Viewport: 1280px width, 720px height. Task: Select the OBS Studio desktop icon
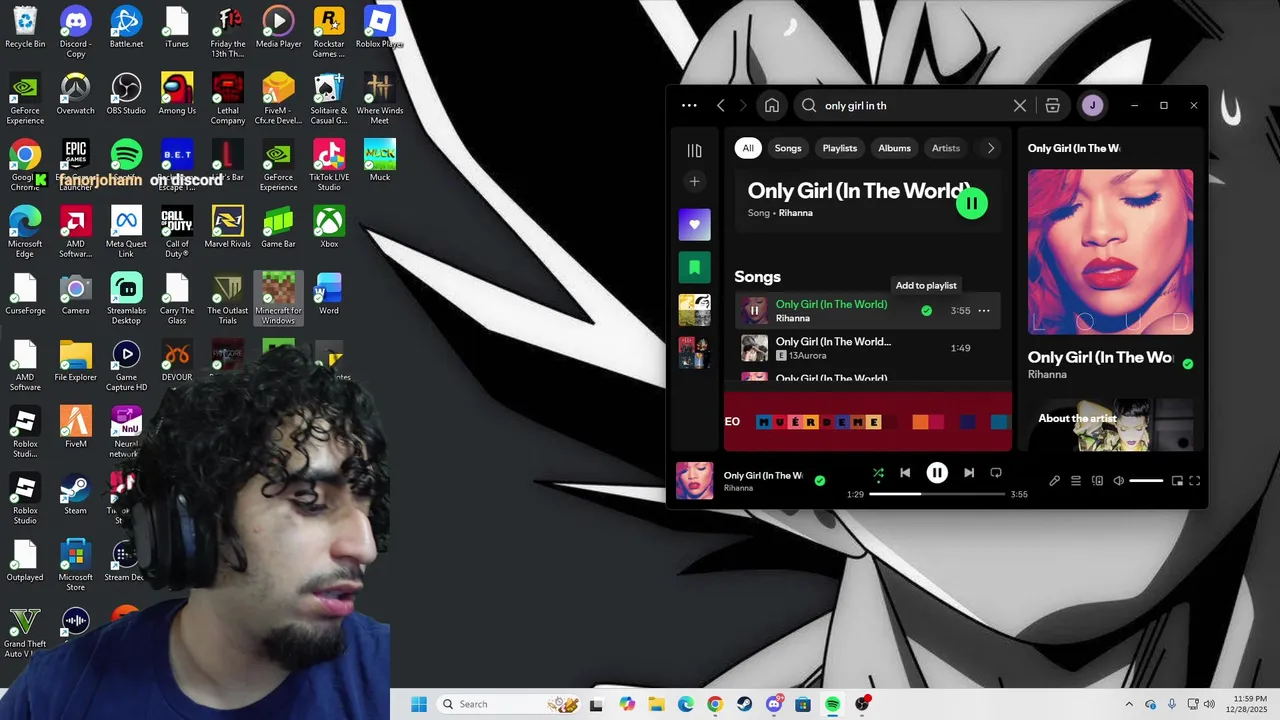coord(126,94)
